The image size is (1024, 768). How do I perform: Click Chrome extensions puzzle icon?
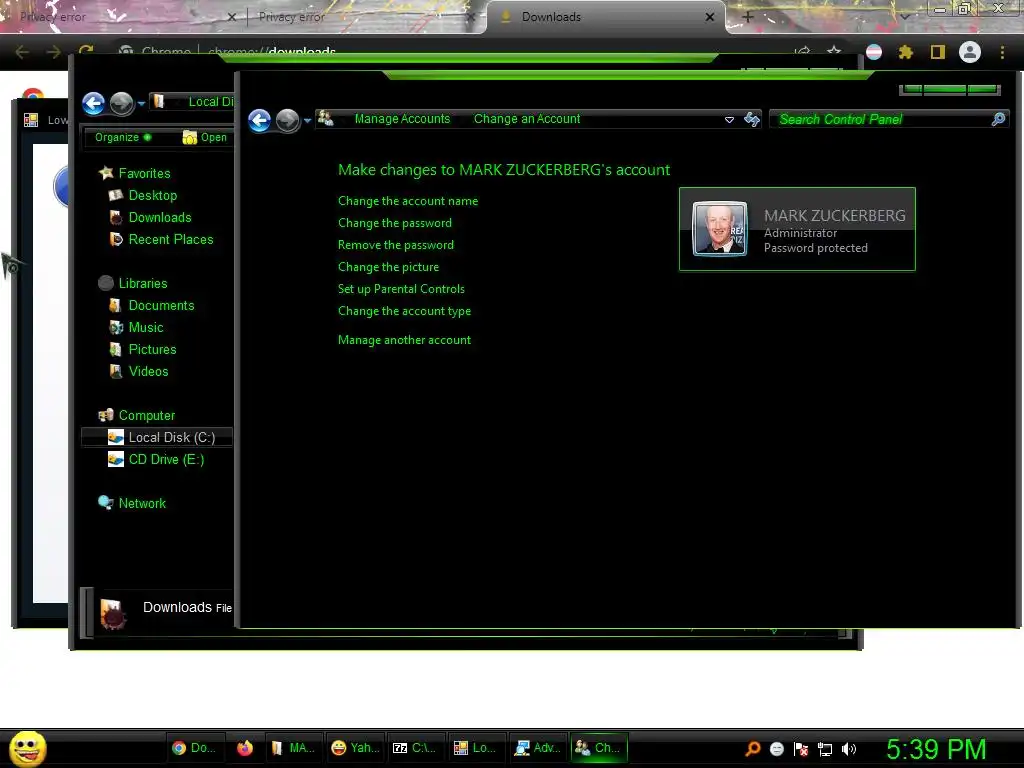[905, 52]
